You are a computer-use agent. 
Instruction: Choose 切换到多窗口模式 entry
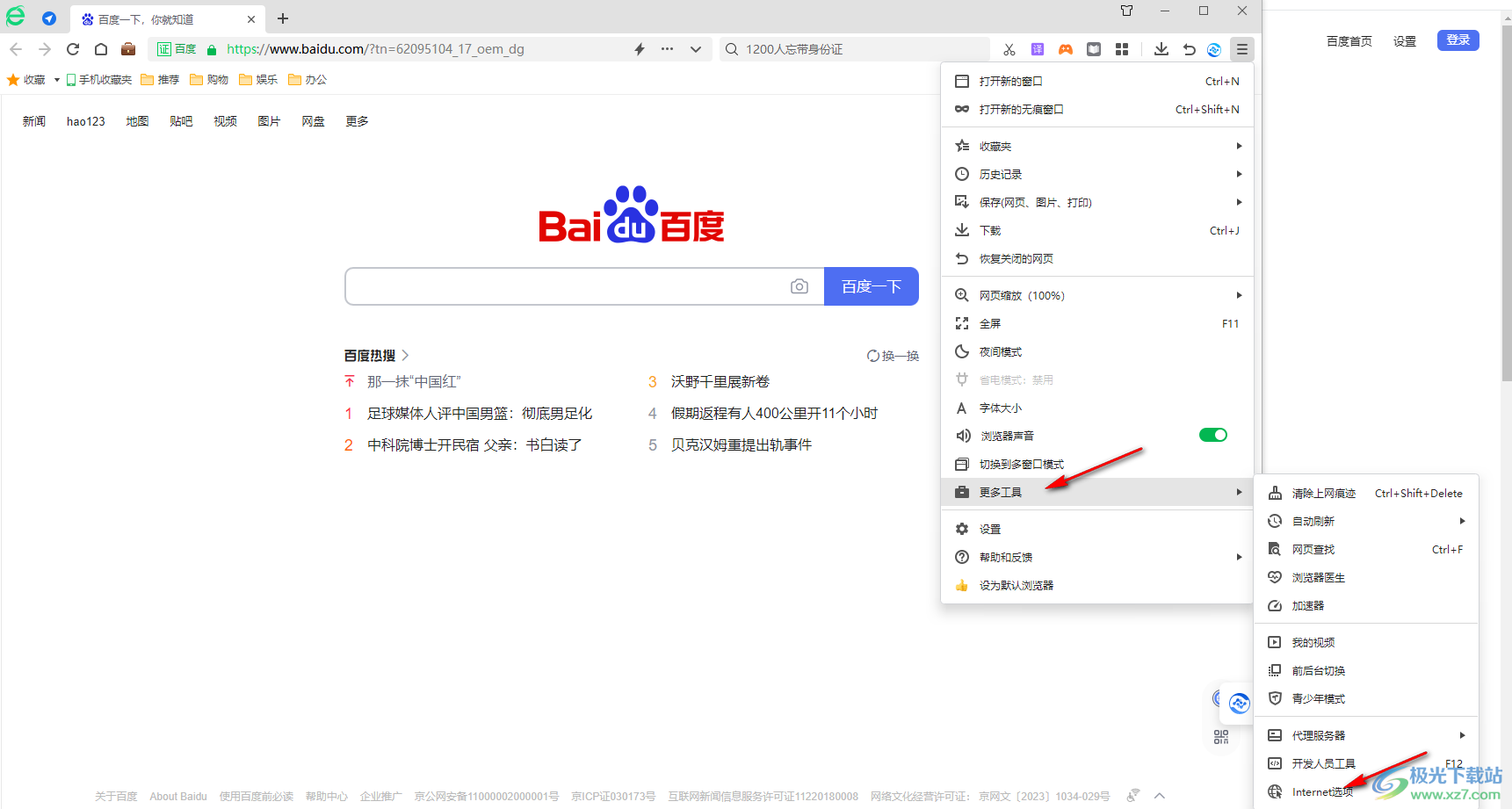pos(1097,464)
